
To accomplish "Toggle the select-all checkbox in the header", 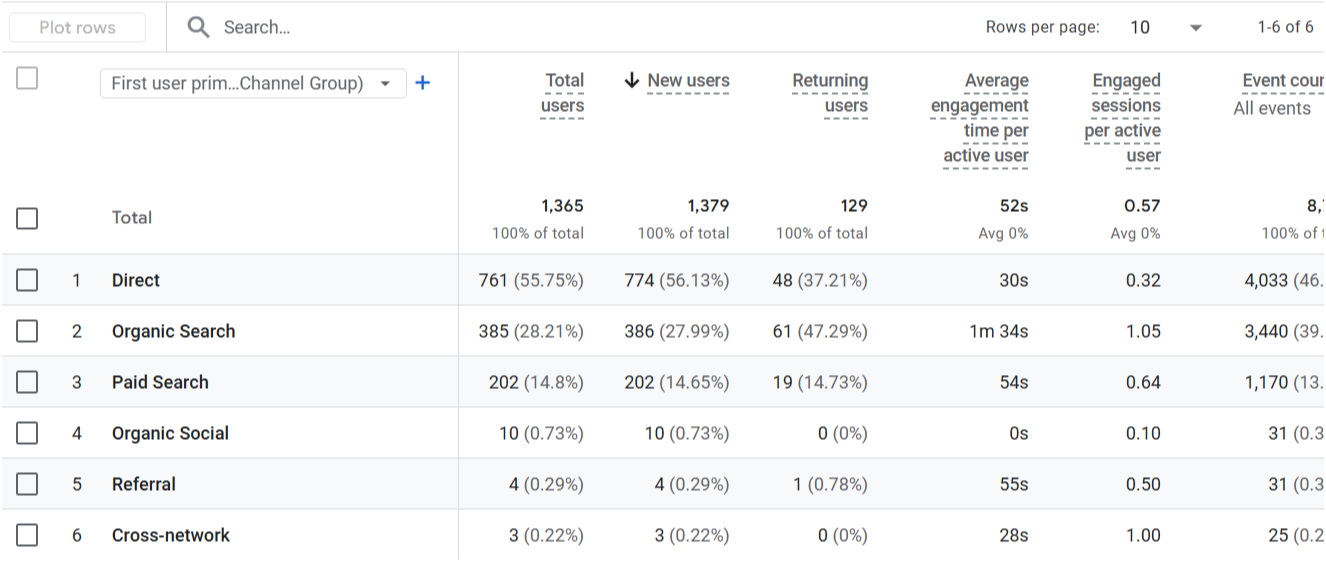I will point(27,78).
